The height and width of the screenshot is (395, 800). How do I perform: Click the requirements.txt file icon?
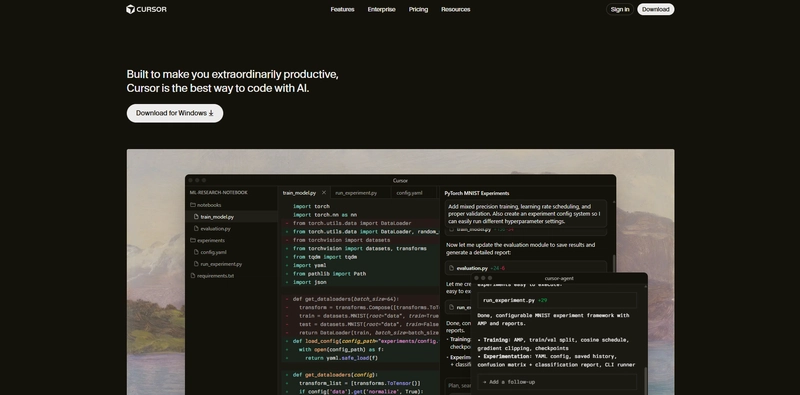click(x=193, y=276)
